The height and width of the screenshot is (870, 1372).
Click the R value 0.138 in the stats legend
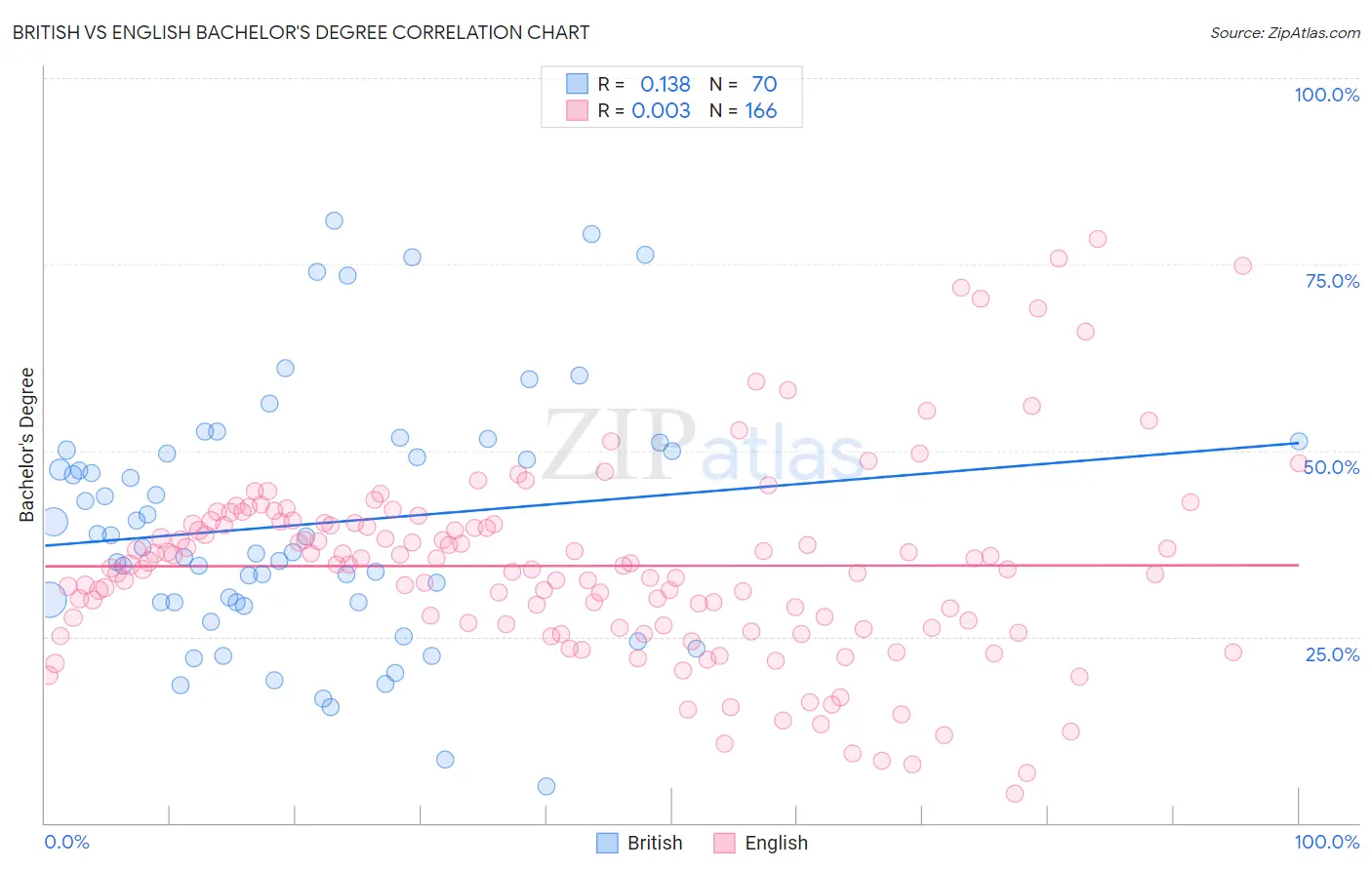click(665, 84)
